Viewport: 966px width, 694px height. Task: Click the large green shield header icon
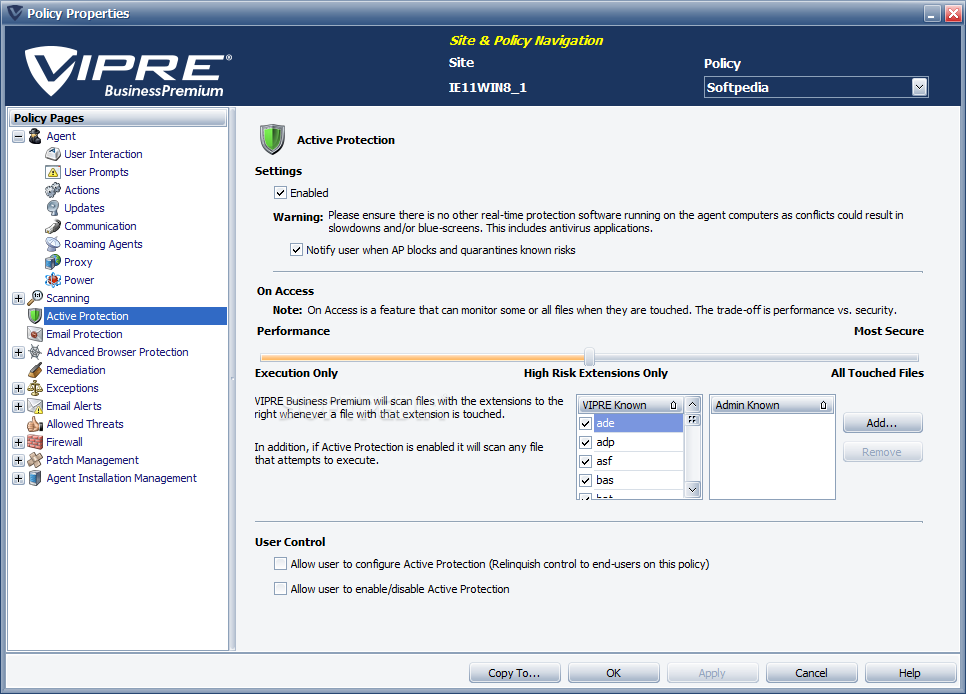click(272, 139)
